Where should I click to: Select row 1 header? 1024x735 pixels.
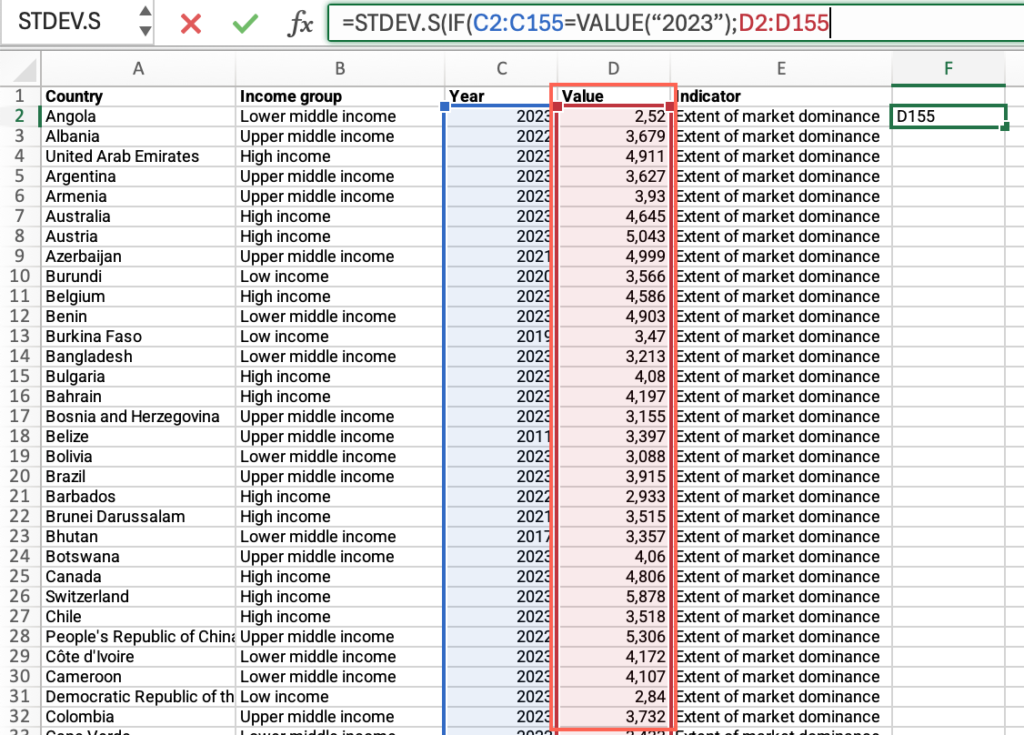20,96
